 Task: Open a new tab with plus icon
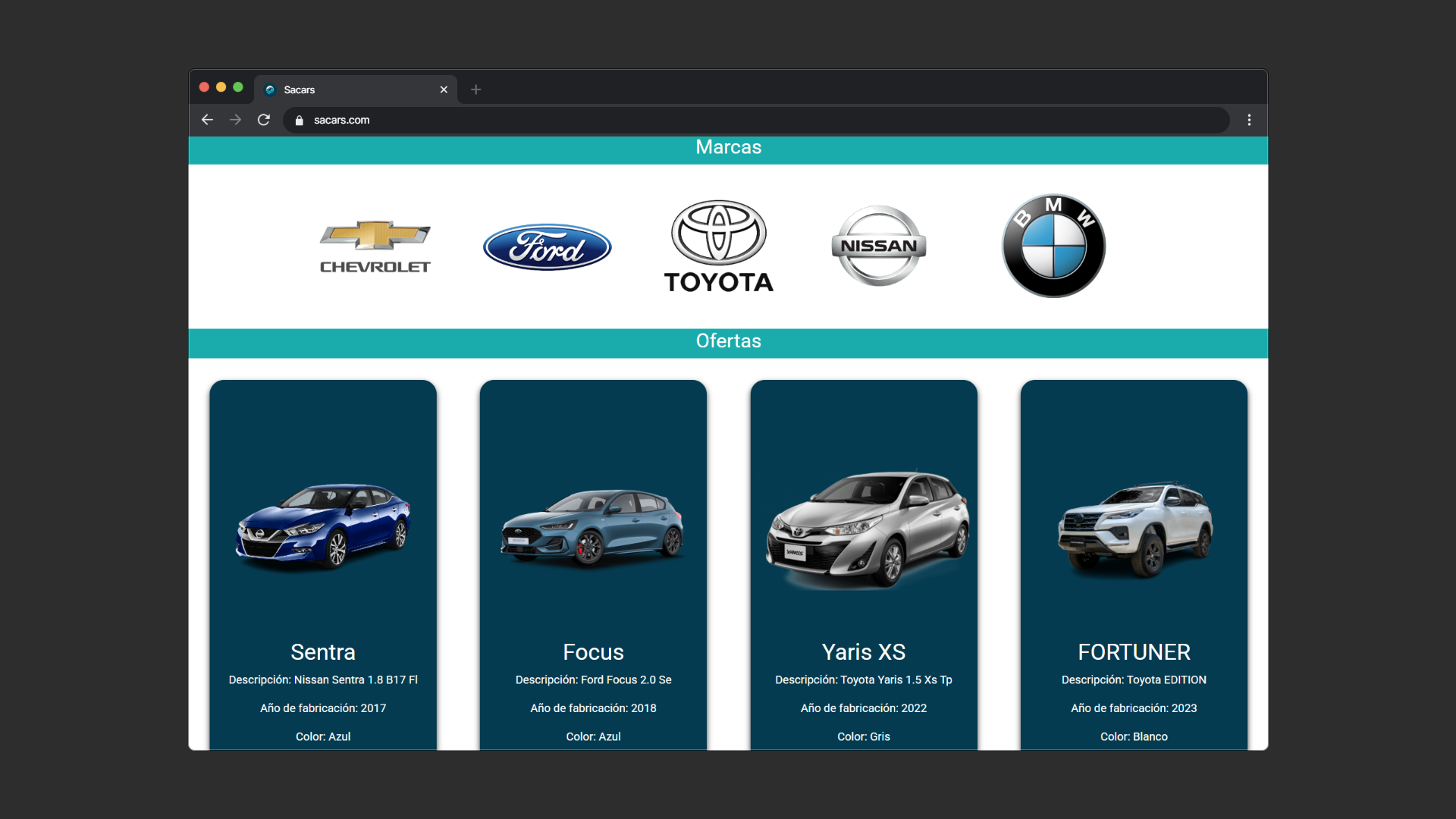tap(475, 89)
